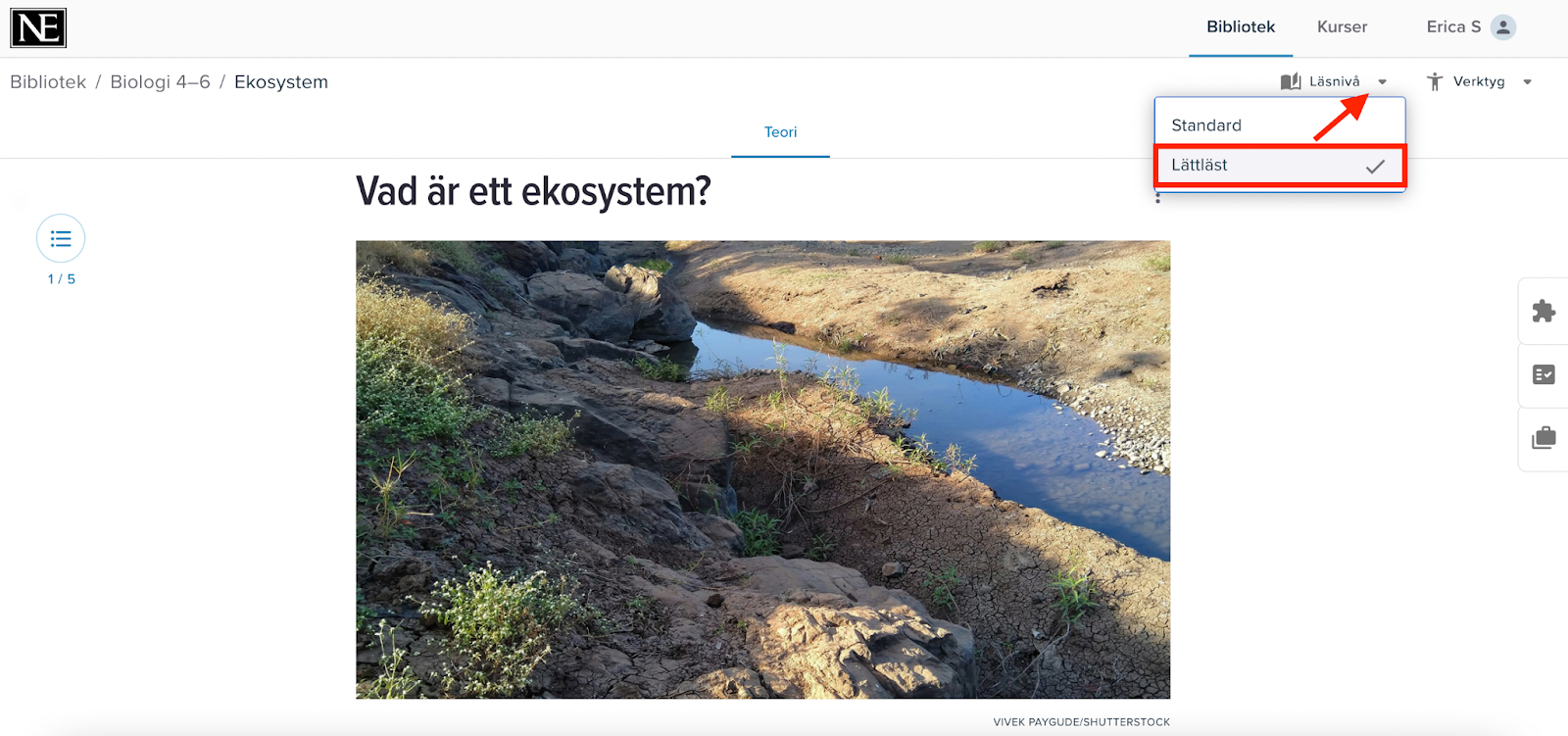Select the Standard reading level option
This screenshot has width=1568, height=736.
click(1280, 125)
